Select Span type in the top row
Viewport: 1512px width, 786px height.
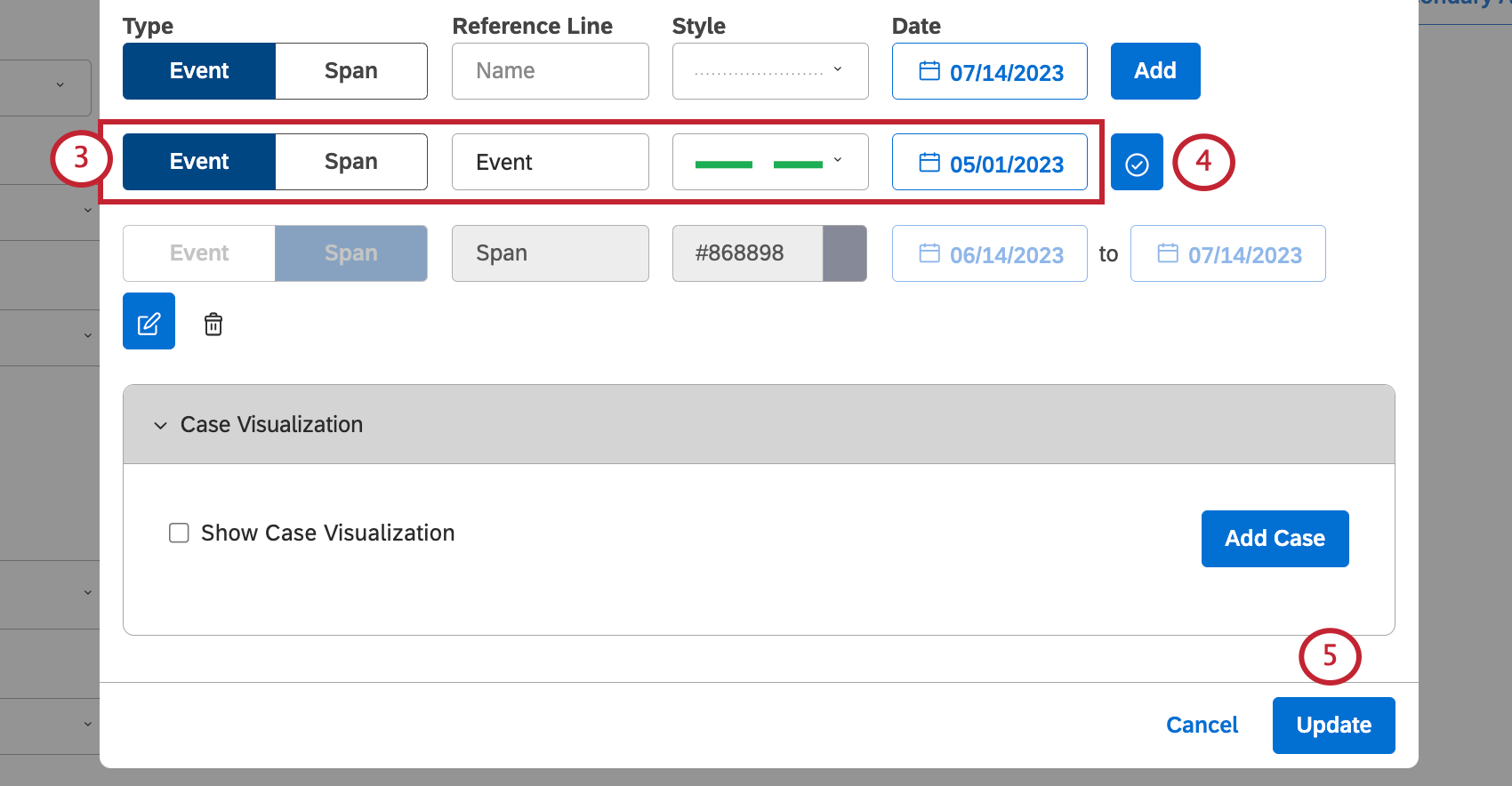pyautogui.click(x=351, y=71)
